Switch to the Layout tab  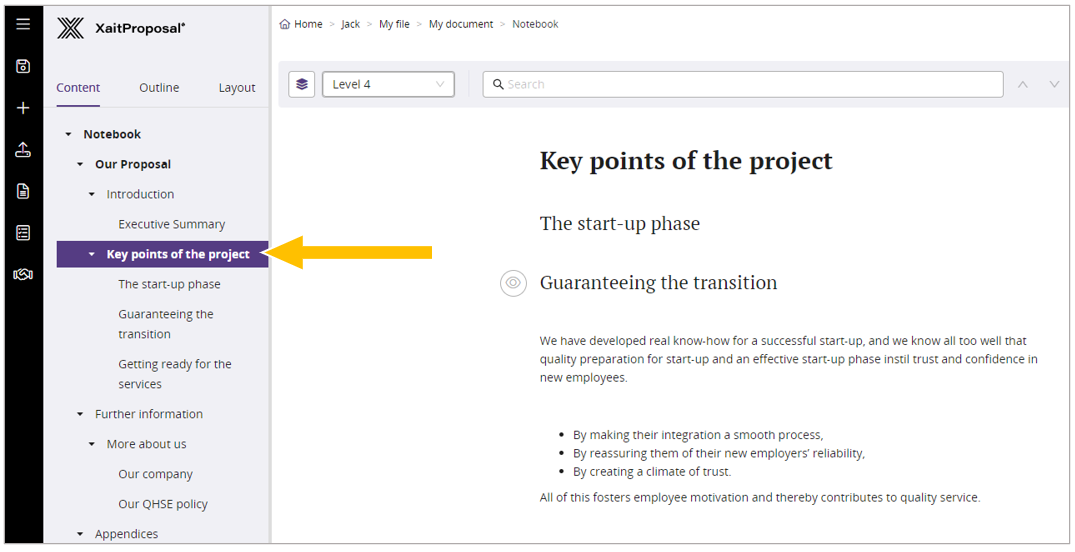pos(237,88)
